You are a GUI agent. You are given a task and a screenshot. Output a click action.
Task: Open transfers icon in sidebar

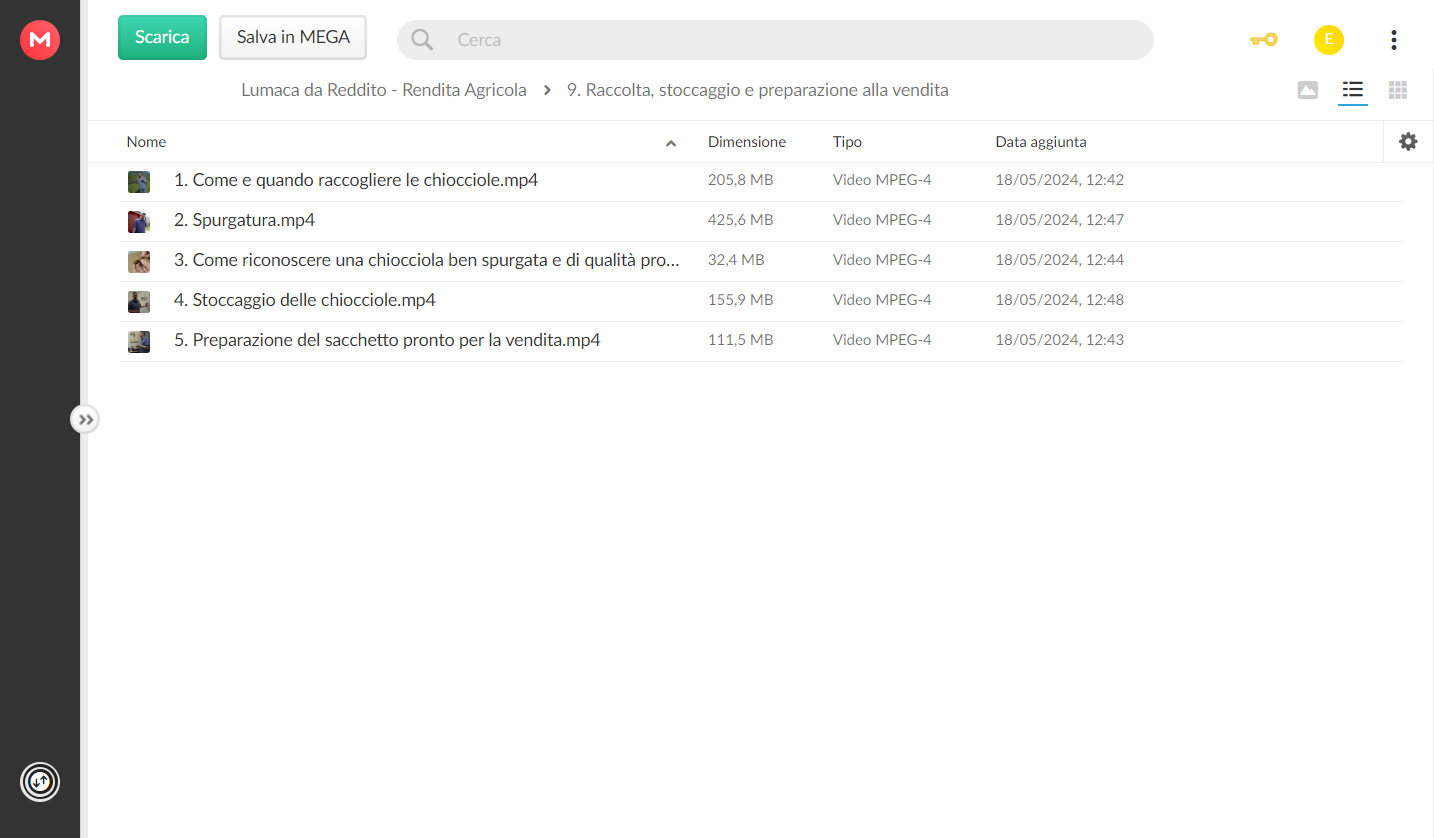(x=40, y=781)
